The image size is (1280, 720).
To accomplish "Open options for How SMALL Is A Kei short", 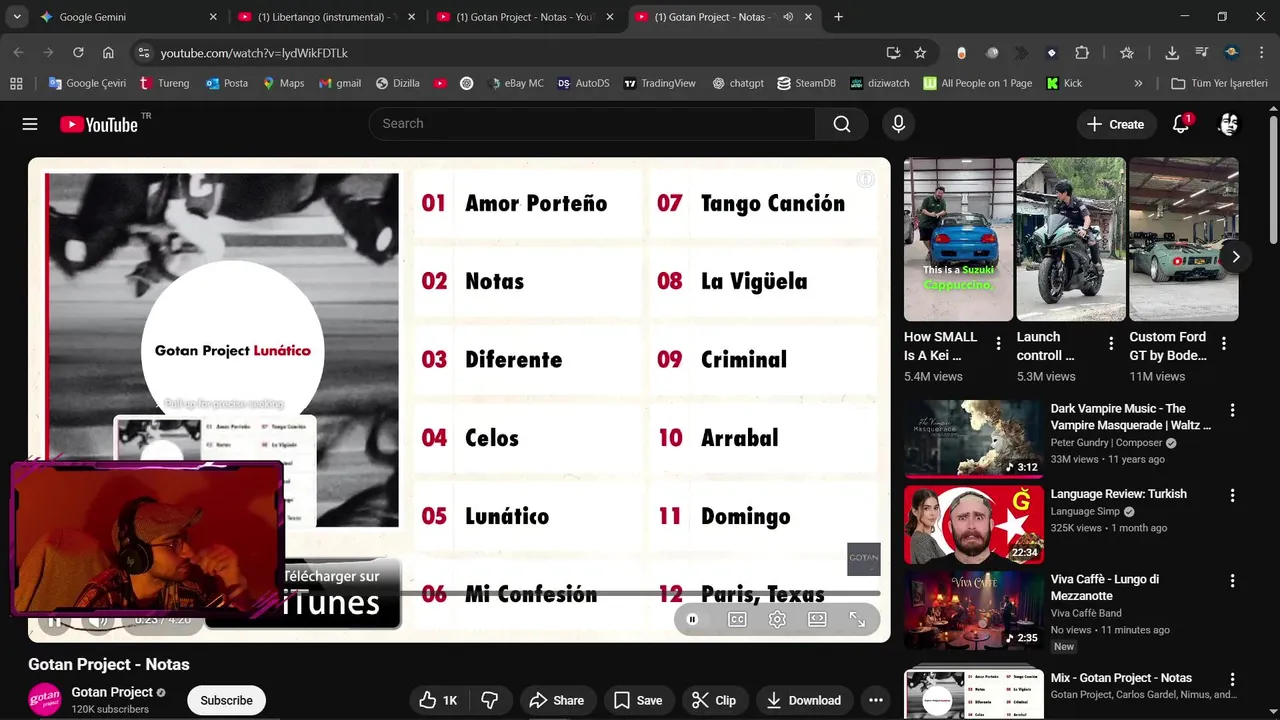I will pos(998,344).
